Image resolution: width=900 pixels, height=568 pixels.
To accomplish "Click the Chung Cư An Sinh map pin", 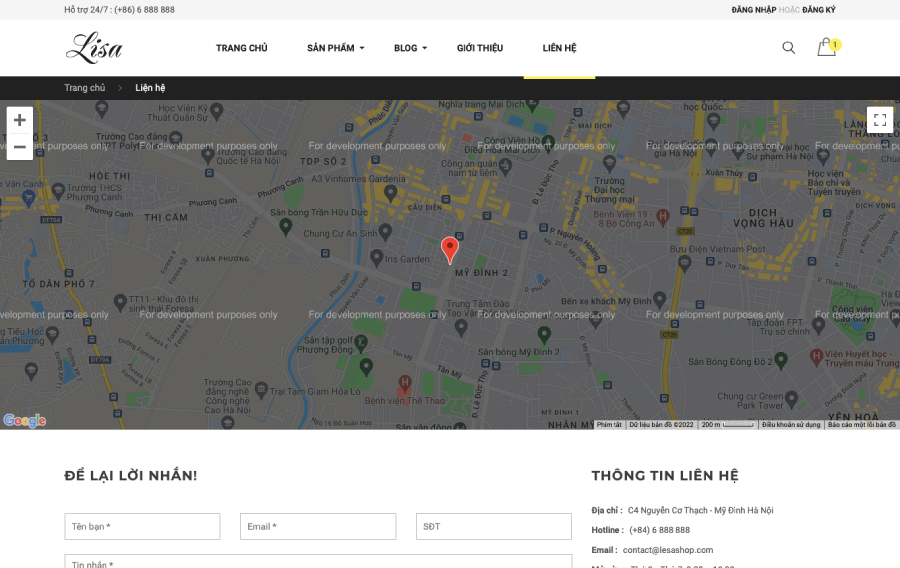I will click(x=386, y=232).
